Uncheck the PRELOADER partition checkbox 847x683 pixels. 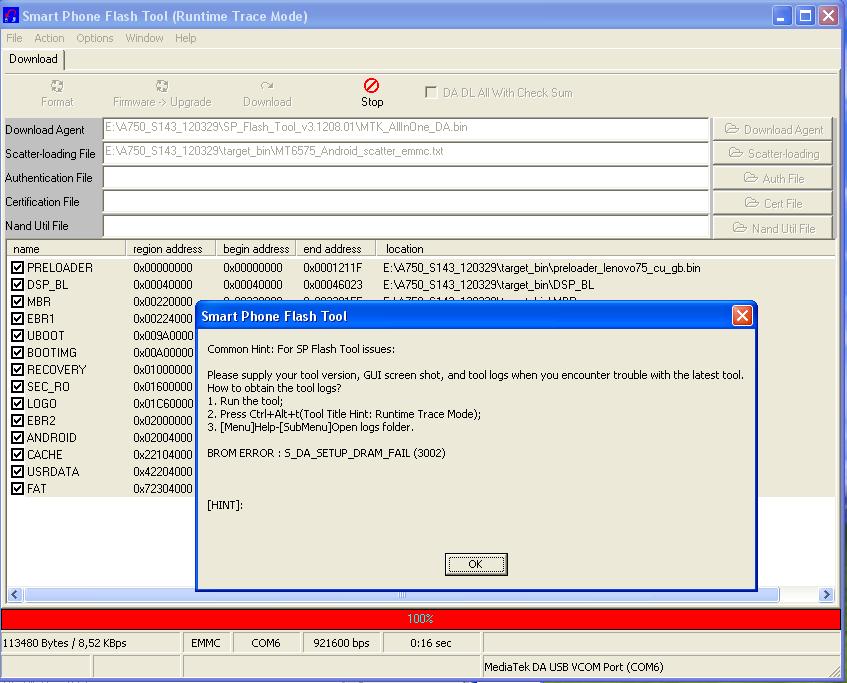[17, 267]
